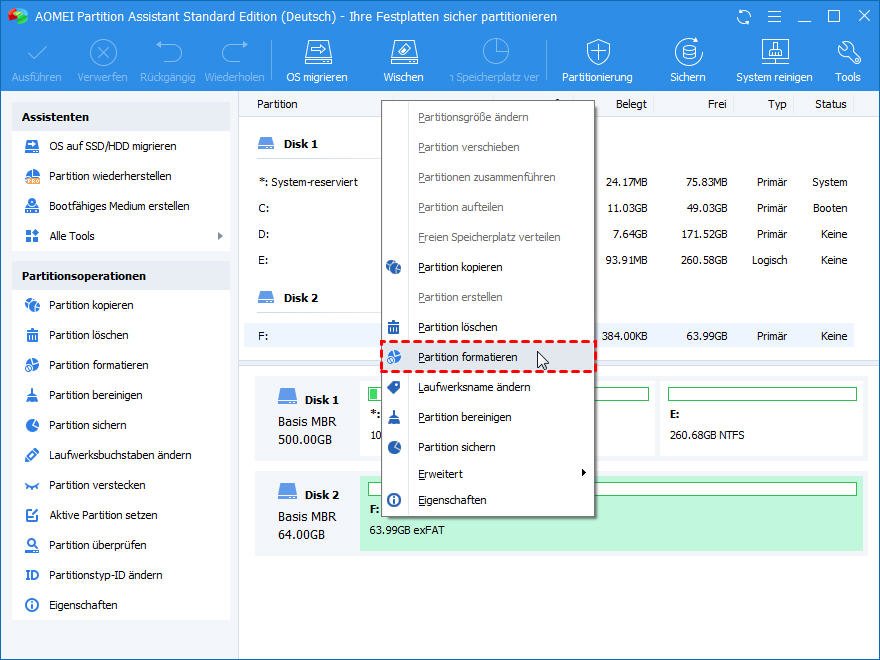
Task: Click Laufwerksbuchstaben ändern in the sidebar
Action: pos(121,455)
